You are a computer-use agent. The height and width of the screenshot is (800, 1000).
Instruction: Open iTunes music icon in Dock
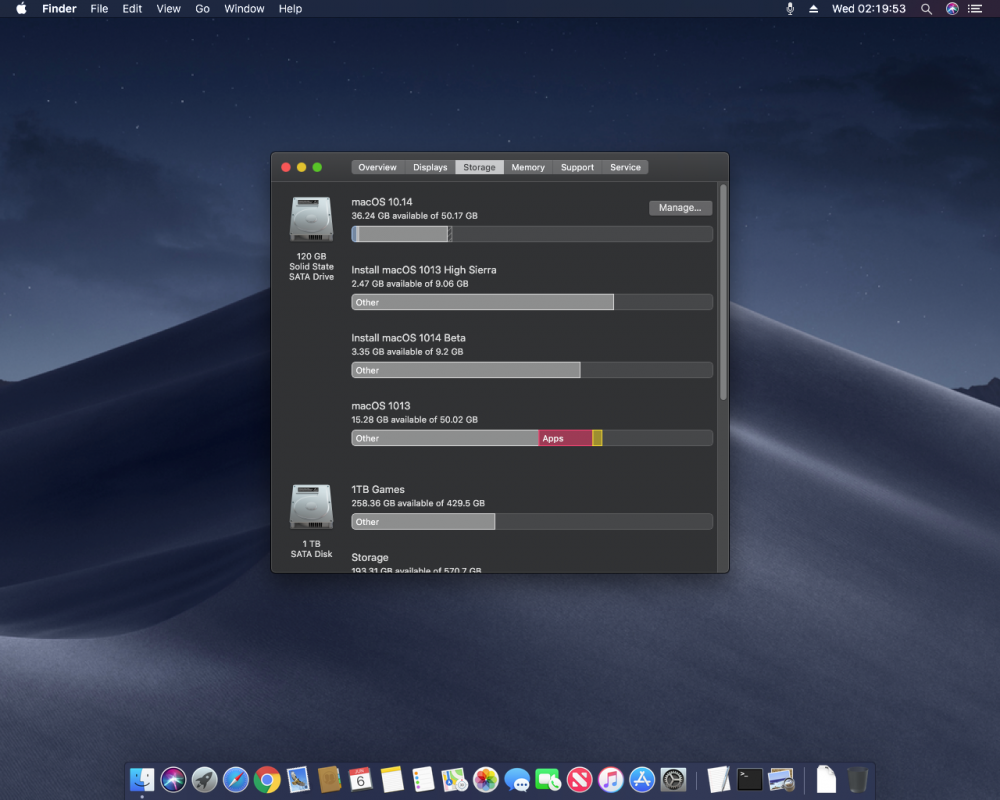[x=610, y=779]
